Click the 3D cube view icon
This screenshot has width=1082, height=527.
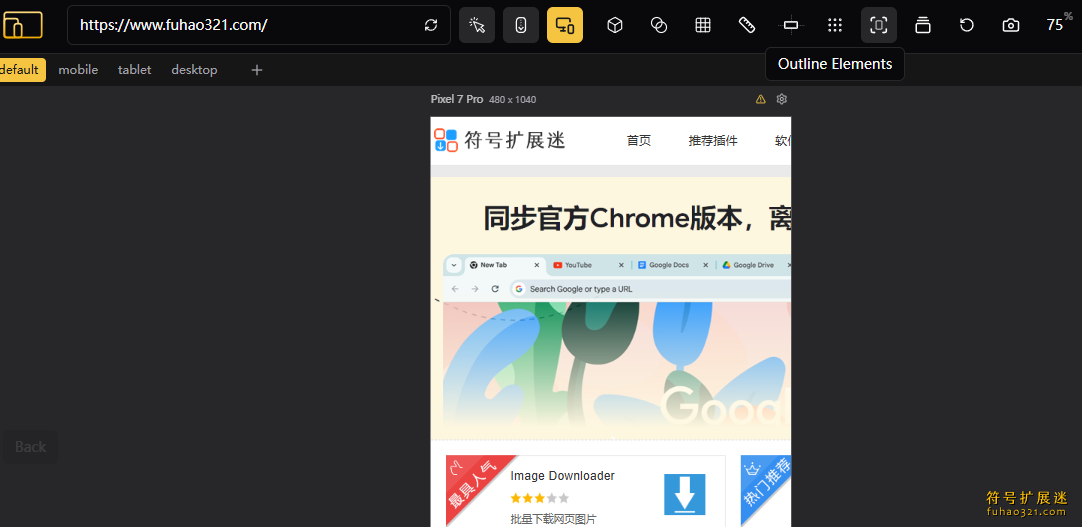tap(615, 26)
